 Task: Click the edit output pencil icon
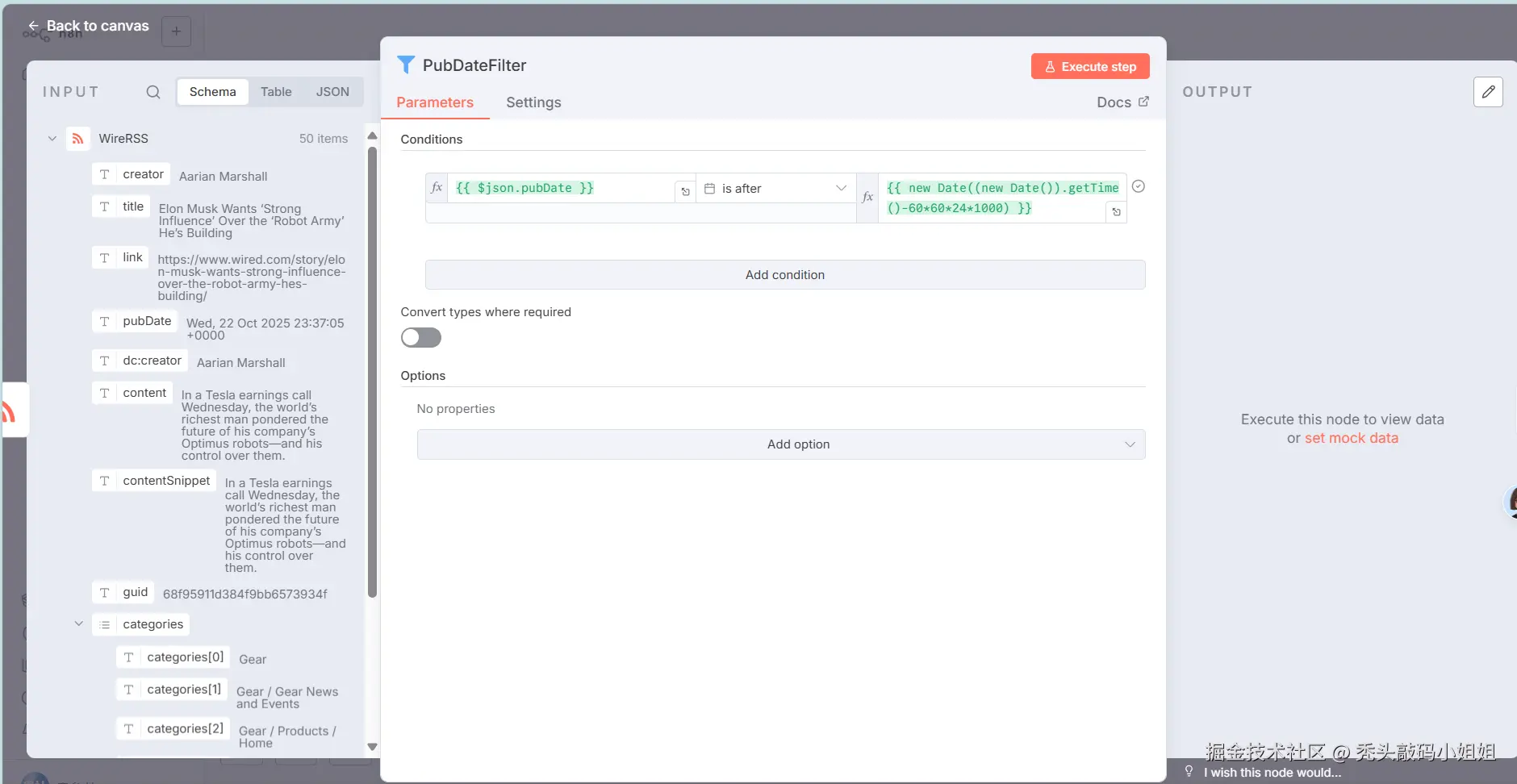pos(1488,92)
